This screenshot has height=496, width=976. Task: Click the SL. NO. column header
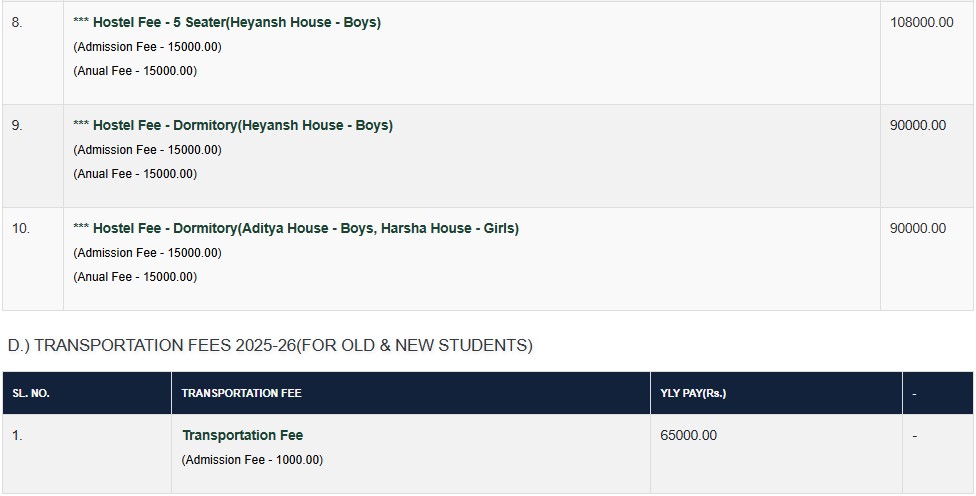point(31,393)
